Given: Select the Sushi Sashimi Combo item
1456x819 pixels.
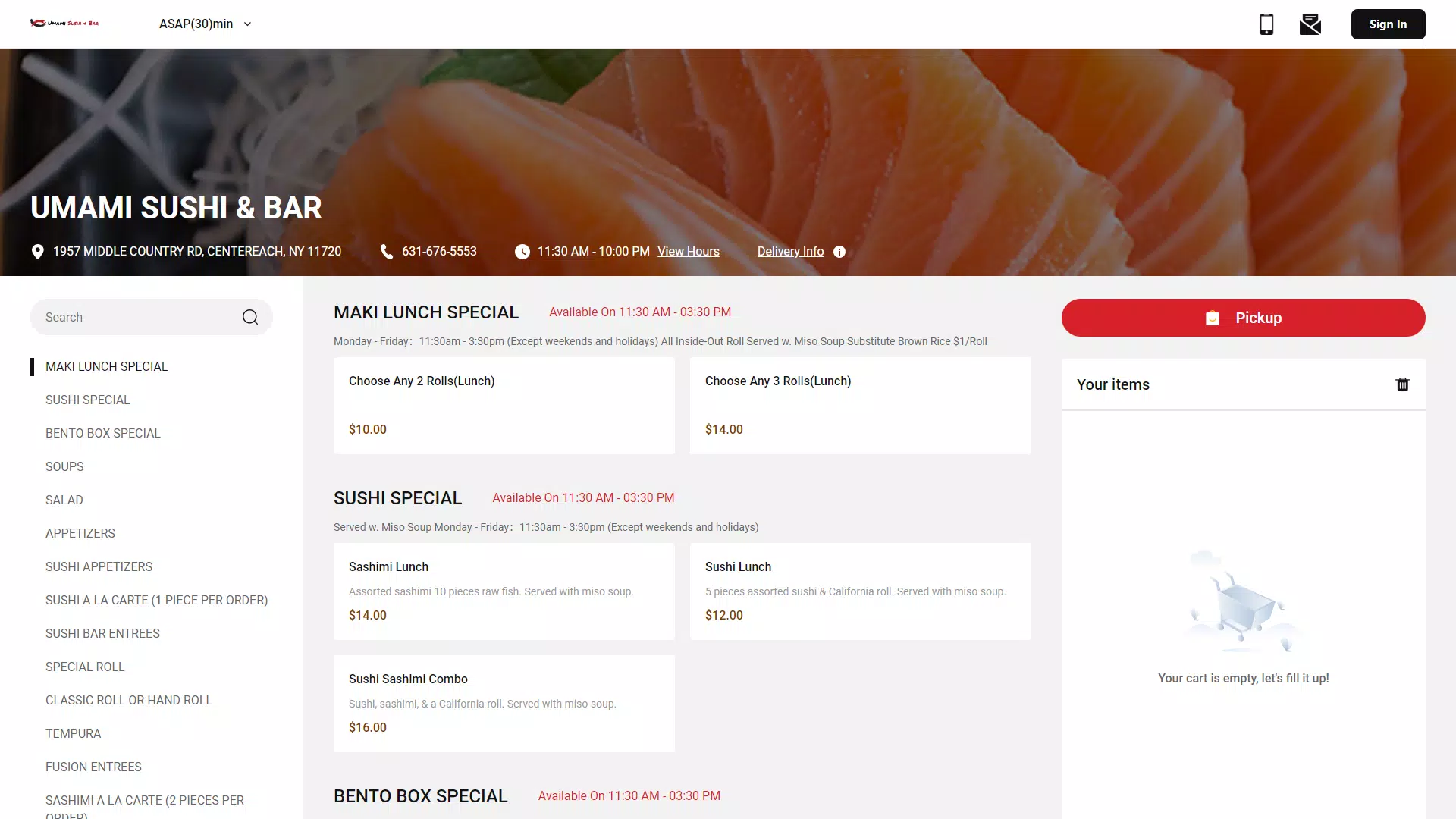Looking at the screenshot, I should coord(504,704).
